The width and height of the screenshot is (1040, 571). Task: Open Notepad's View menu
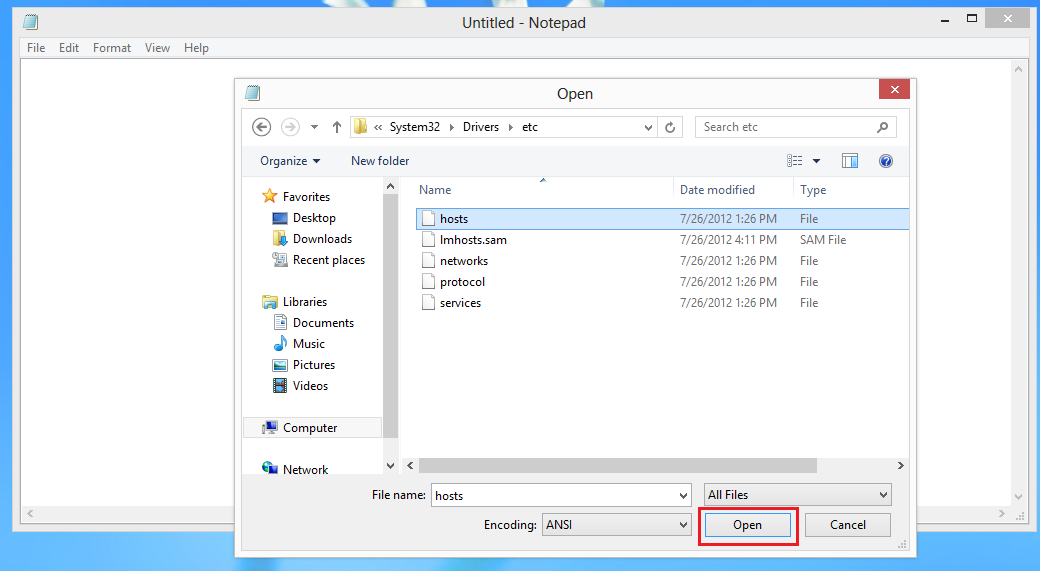[x=157, y=48]
